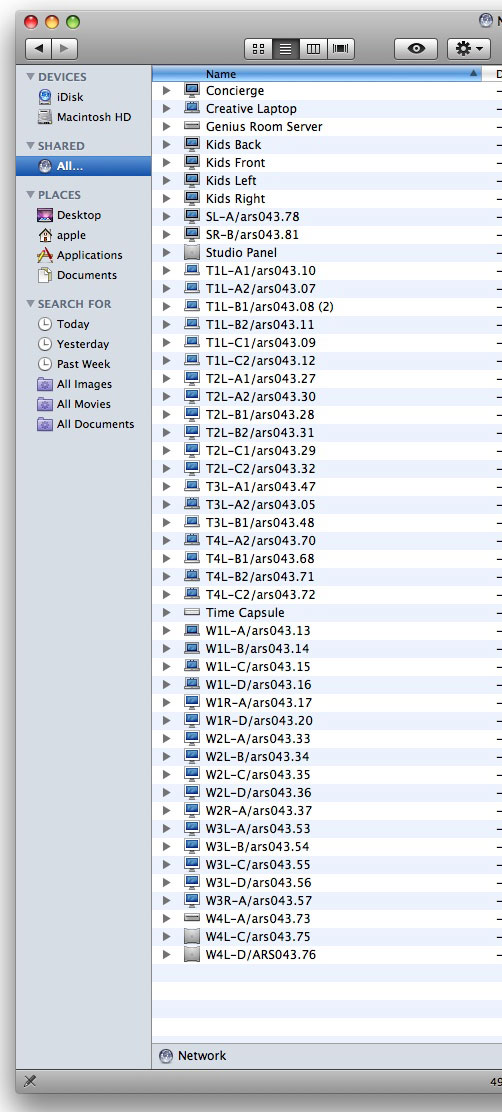The image size is (502, 1112).
Task: Open the Action gear menu
Action: pyautogui.click(x=469, y=49)
